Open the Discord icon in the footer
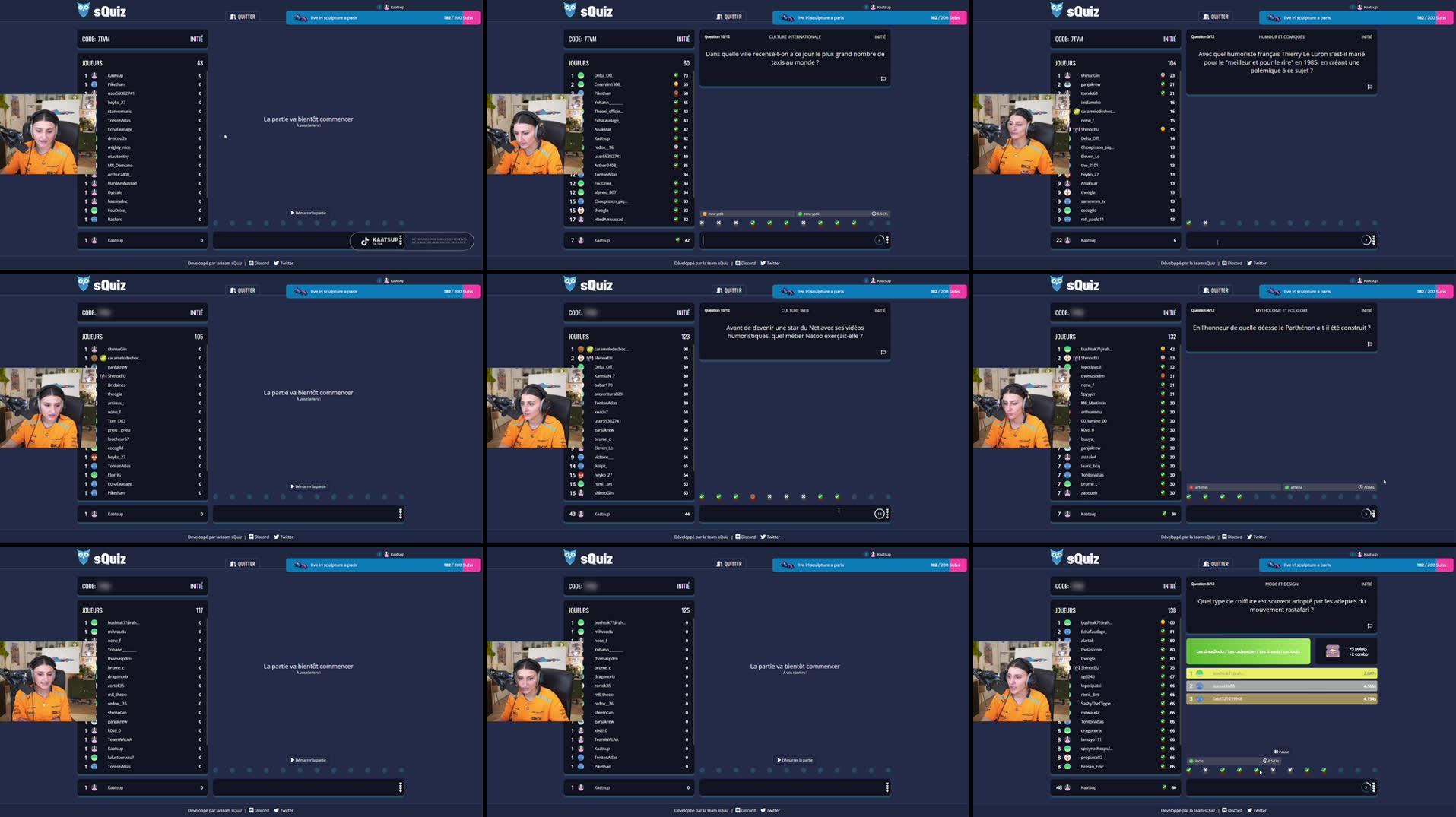Viewport: 1456px width, 817px height. coord(252,263)
